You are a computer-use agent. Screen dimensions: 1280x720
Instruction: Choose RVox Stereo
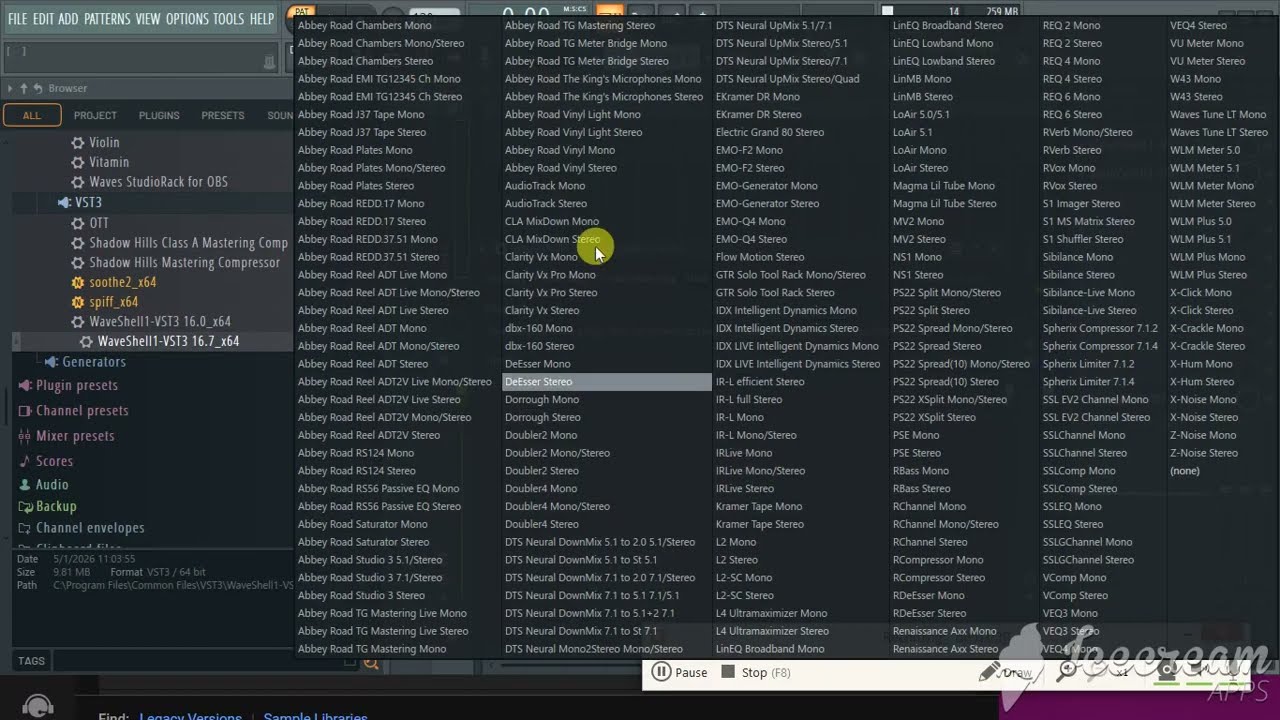pos(1070,186)
